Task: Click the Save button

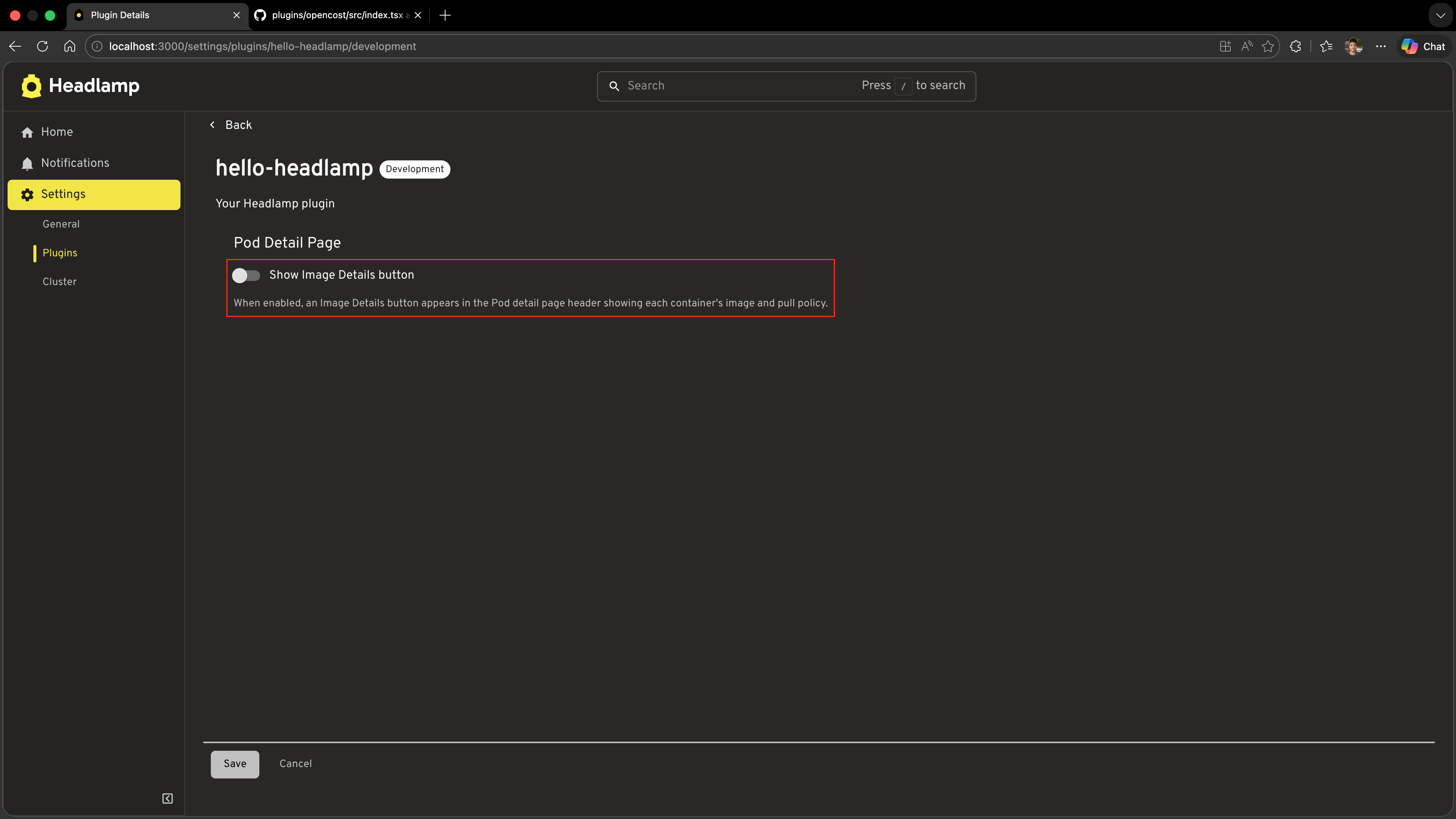Action: coord(234,764)
